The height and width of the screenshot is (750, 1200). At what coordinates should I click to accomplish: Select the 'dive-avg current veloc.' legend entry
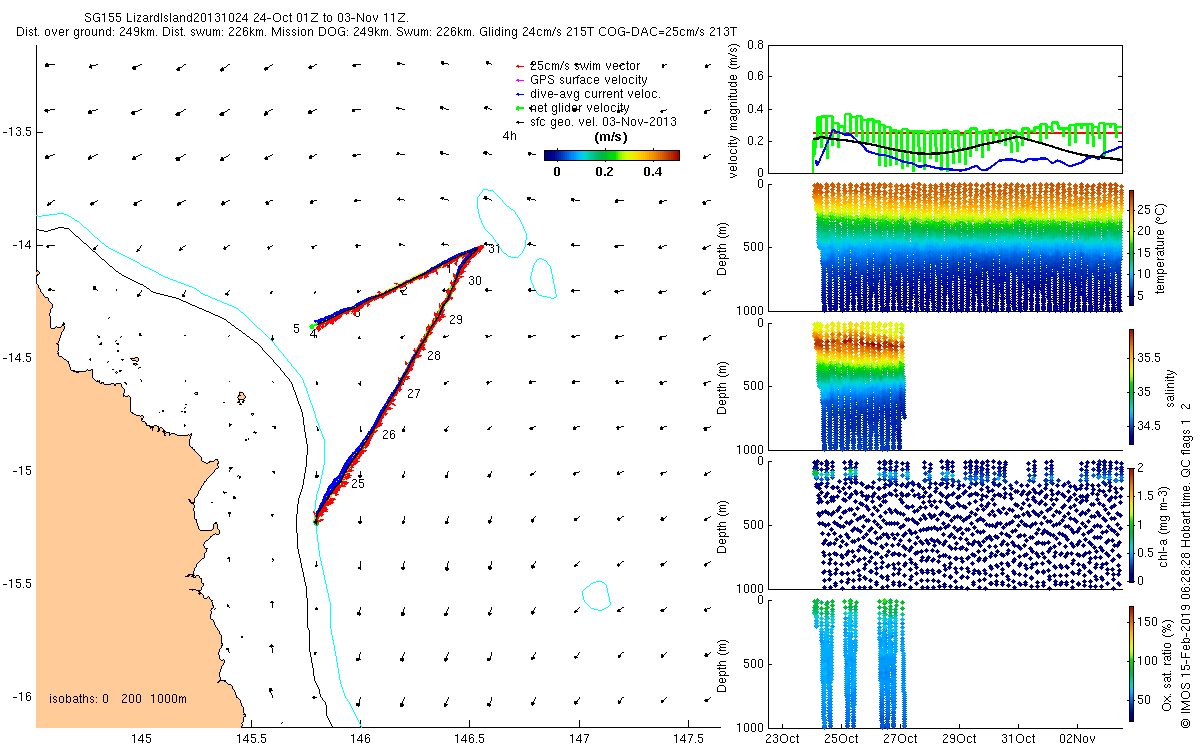587,93
